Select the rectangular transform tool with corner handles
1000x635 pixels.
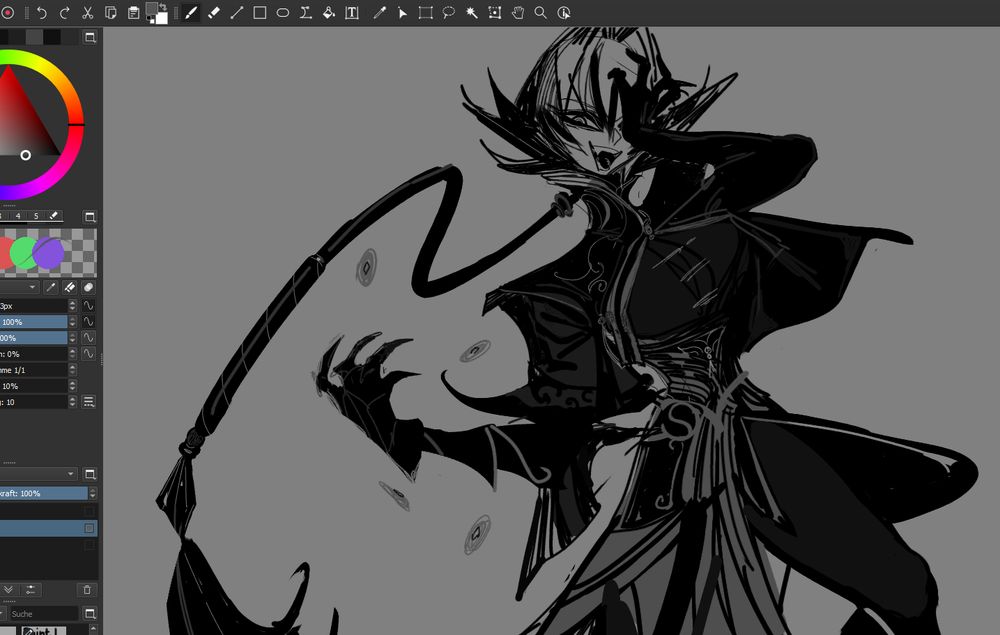click(425, 13)
